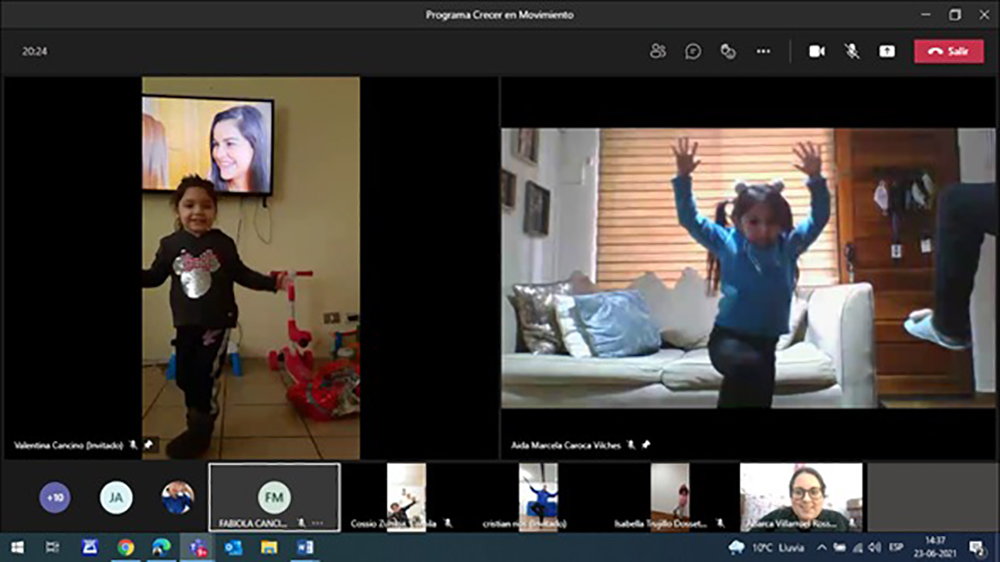Viewport: 1000px width, 562px height.
Task: Open Outlook from the taskbar
Action: 233,547
